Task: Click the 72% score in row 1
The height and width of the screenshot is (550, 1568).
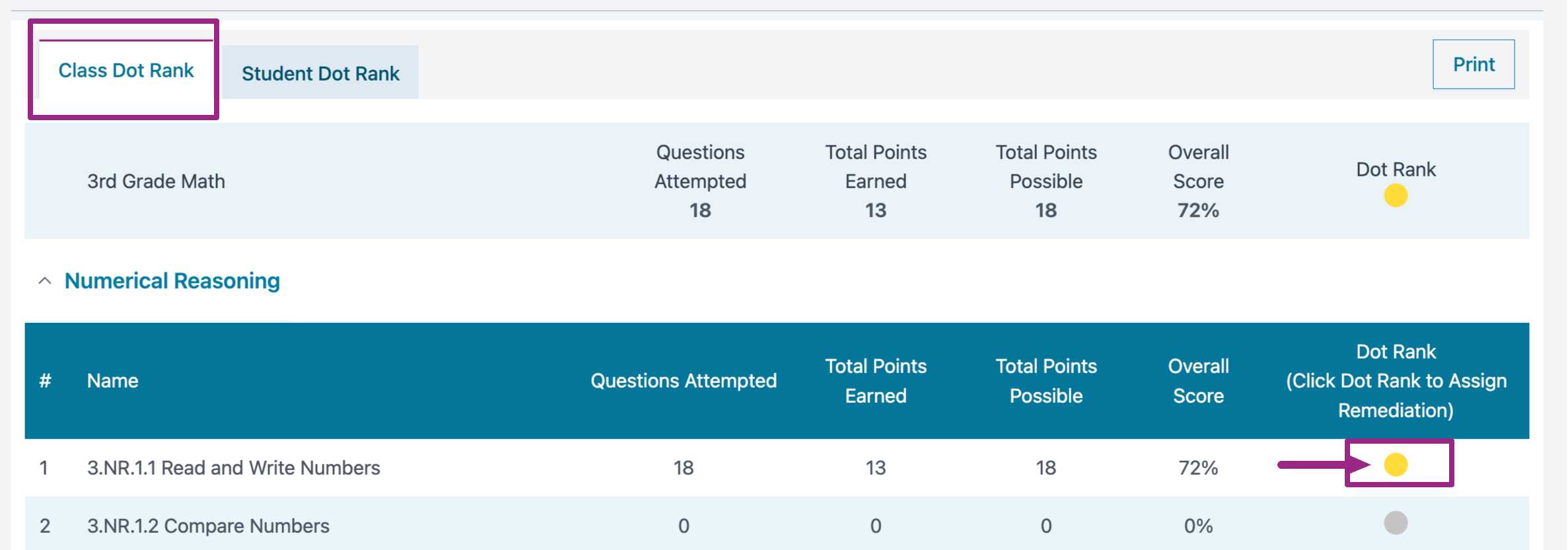Action: pos(1198,467)
